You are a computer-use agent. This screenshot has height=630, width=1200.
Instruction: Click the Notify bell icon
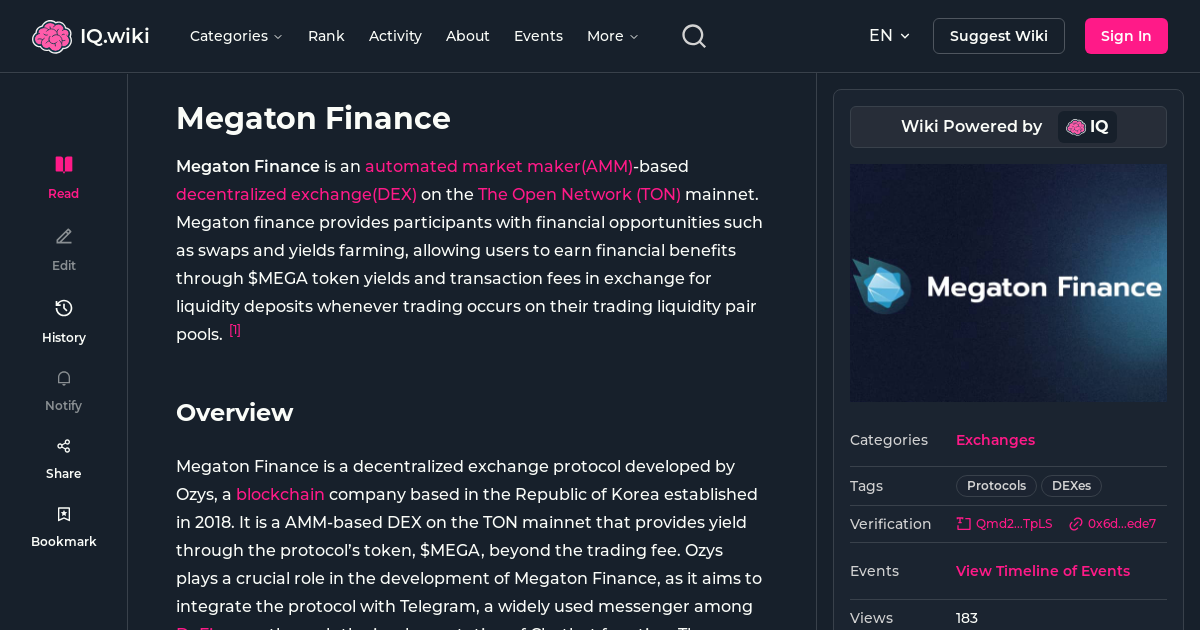[x=63, y=378]
